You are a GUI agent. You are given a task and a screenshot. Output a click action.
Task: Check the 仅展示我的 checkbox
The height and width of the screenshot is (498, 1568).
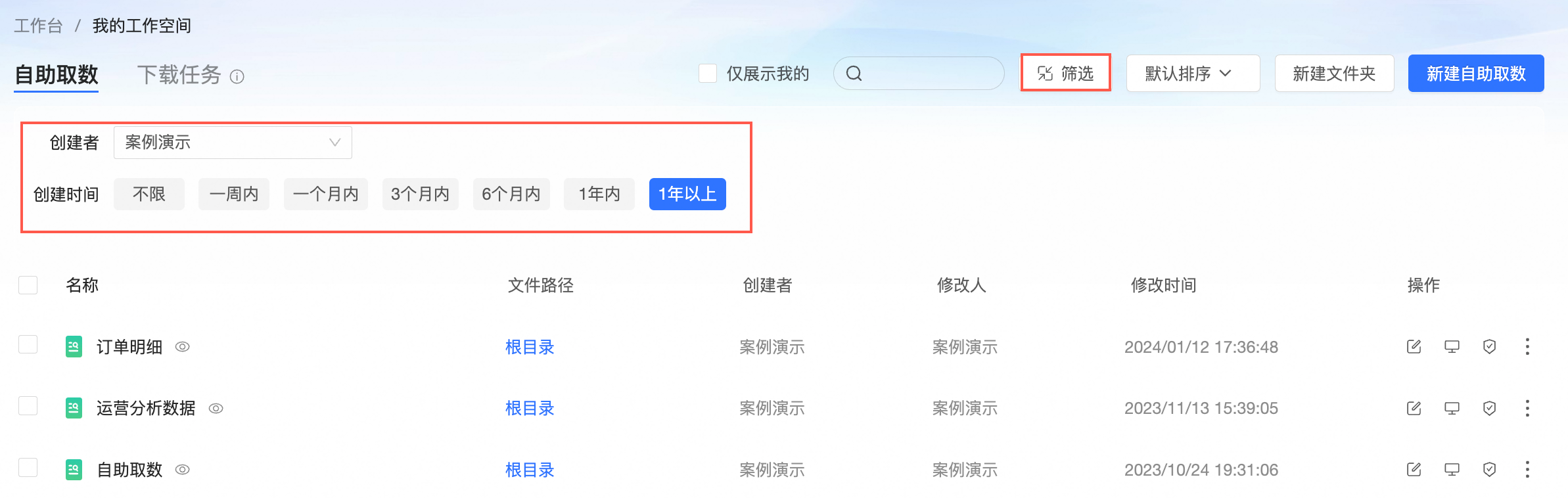point(708,74)
